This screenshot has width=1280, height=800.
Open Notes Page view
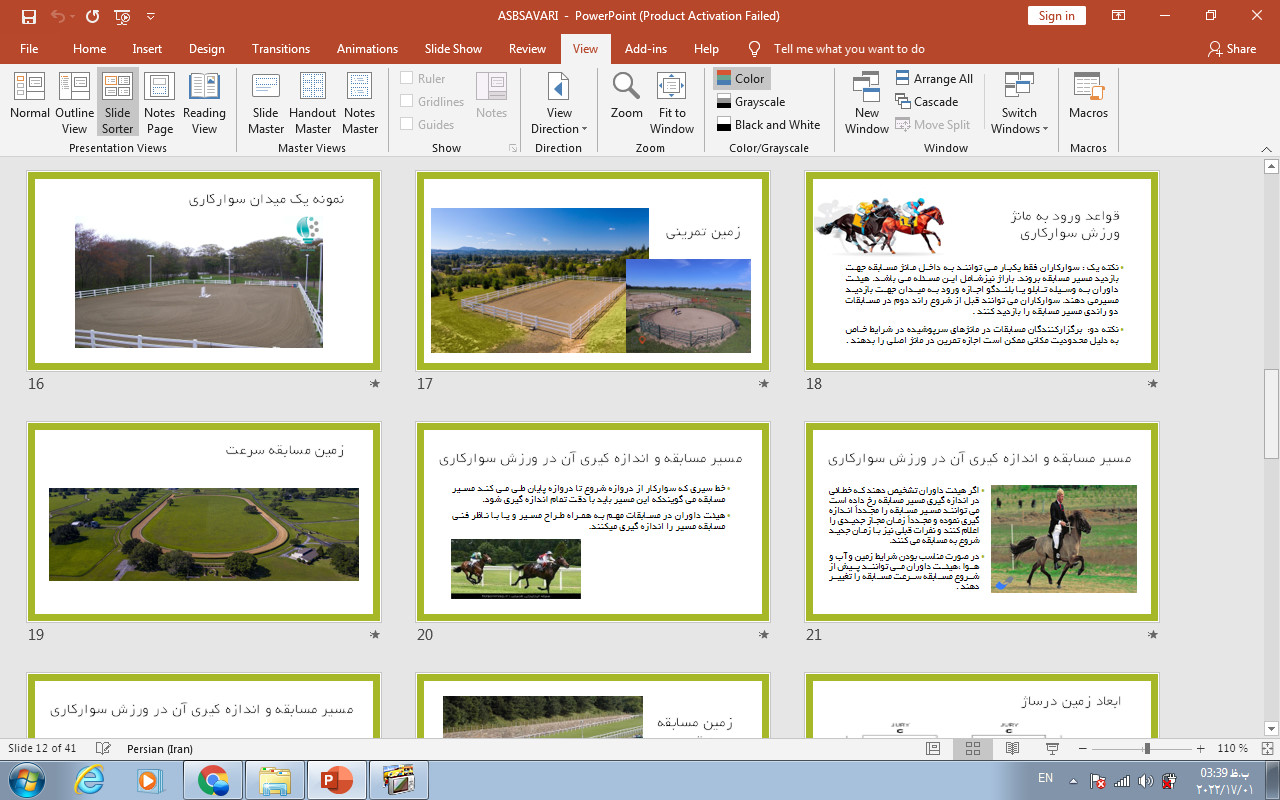(x=159, y=100)
